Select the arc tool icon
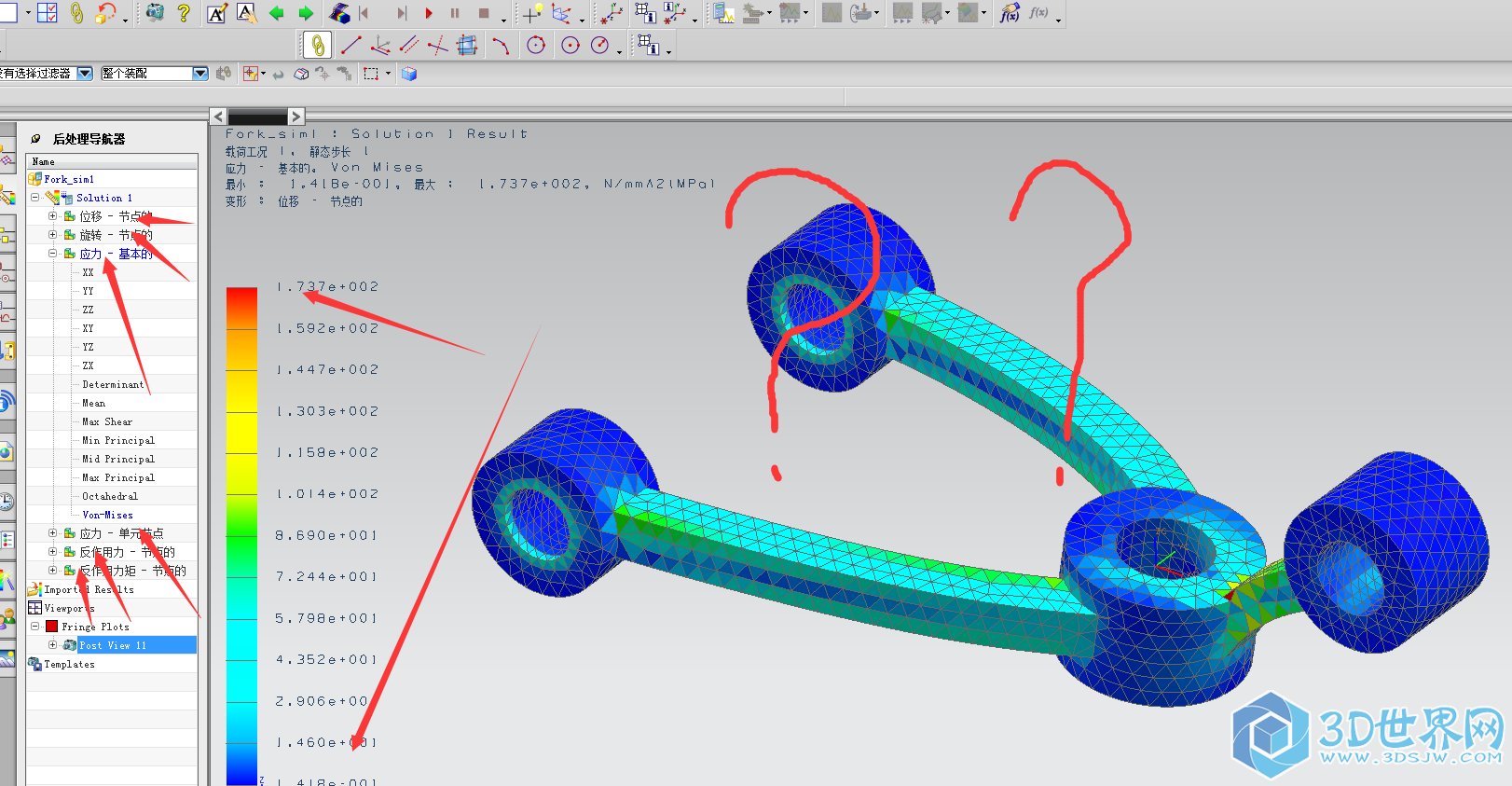1512x786 pixels. tap(501, 45)
